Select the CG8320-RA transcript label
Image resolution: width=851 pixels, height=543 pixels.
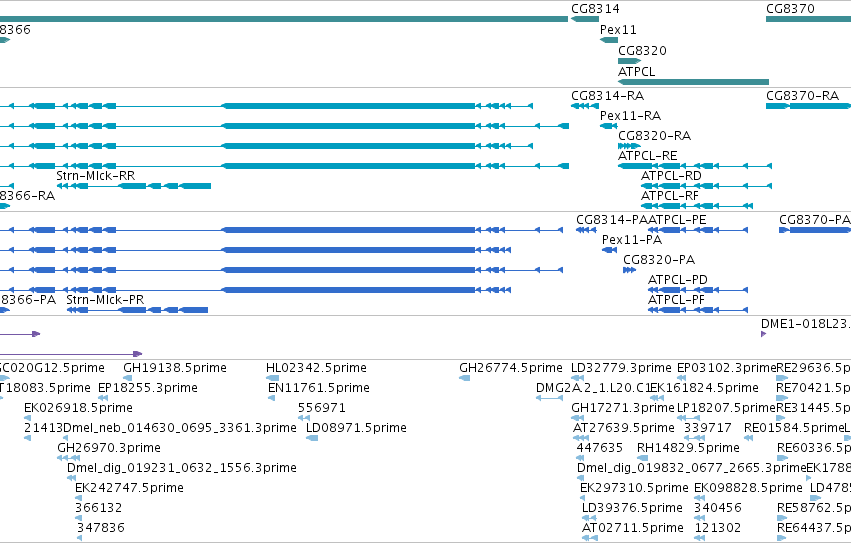point(655,136)
